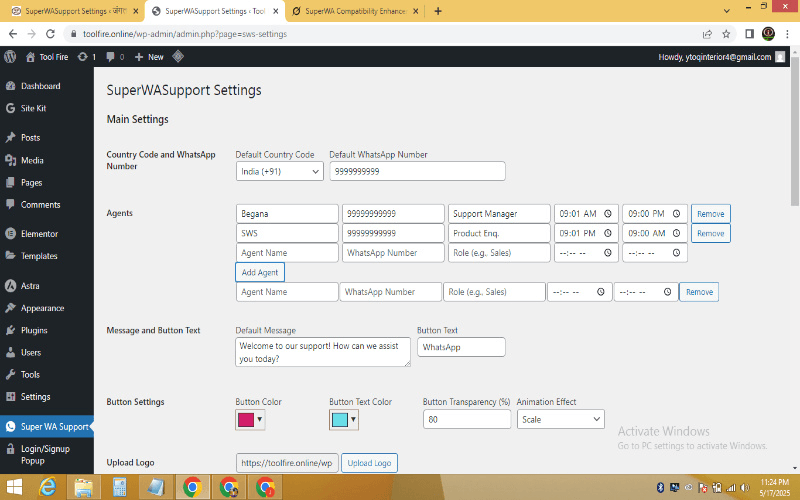Open the Chrome three-dot menu
Viewport: 800px width, 500px height.
(787, 34)
